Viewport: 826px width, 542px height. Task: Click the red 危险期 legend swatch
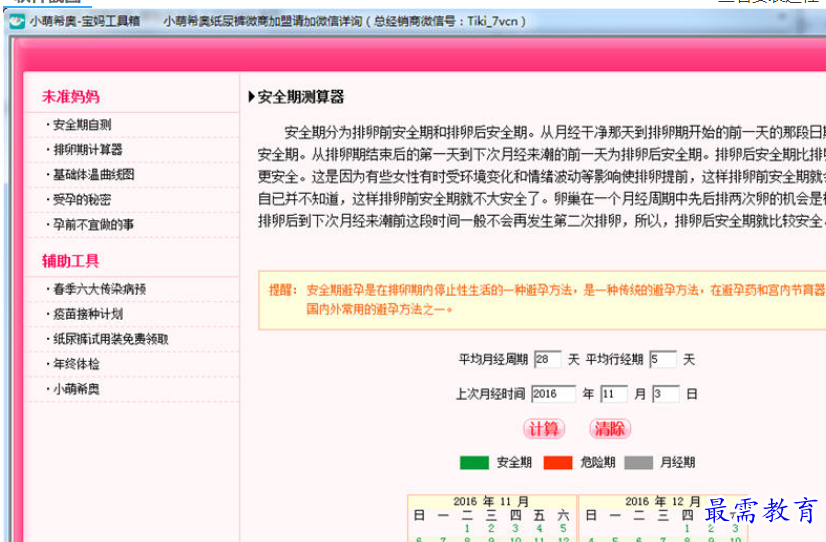tap(557, 463)
